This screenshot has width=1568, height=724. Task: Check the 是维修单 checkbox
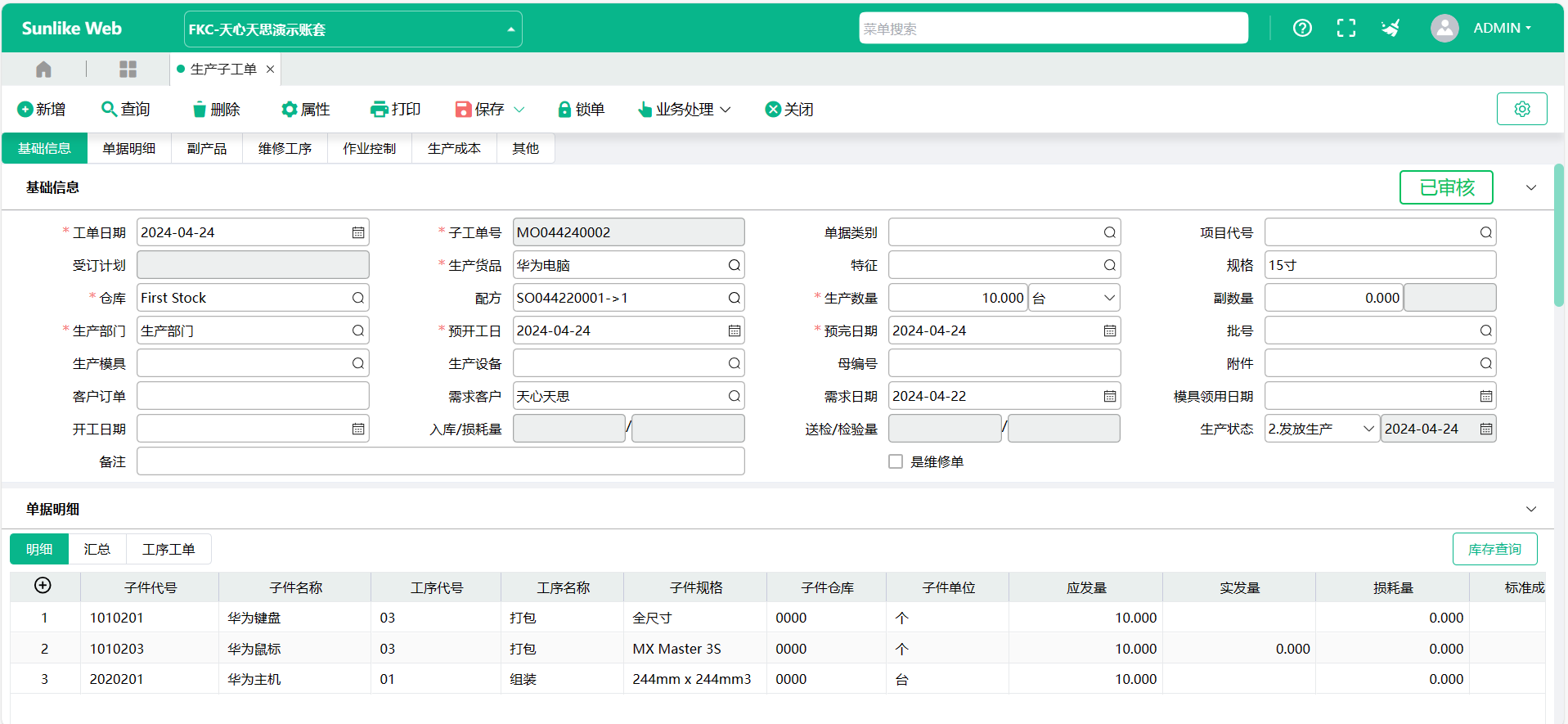896,461
